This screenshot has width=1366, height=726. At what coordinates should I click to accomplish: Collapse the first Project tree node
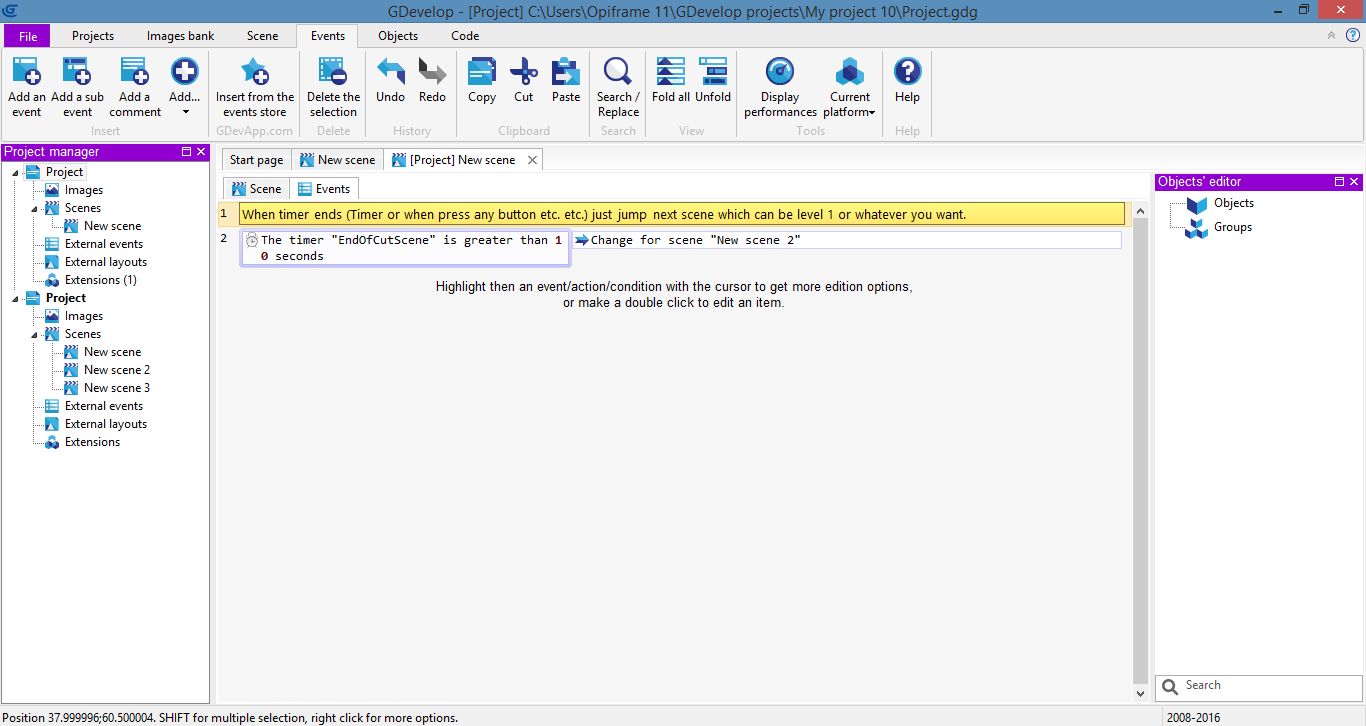[16, 172]
